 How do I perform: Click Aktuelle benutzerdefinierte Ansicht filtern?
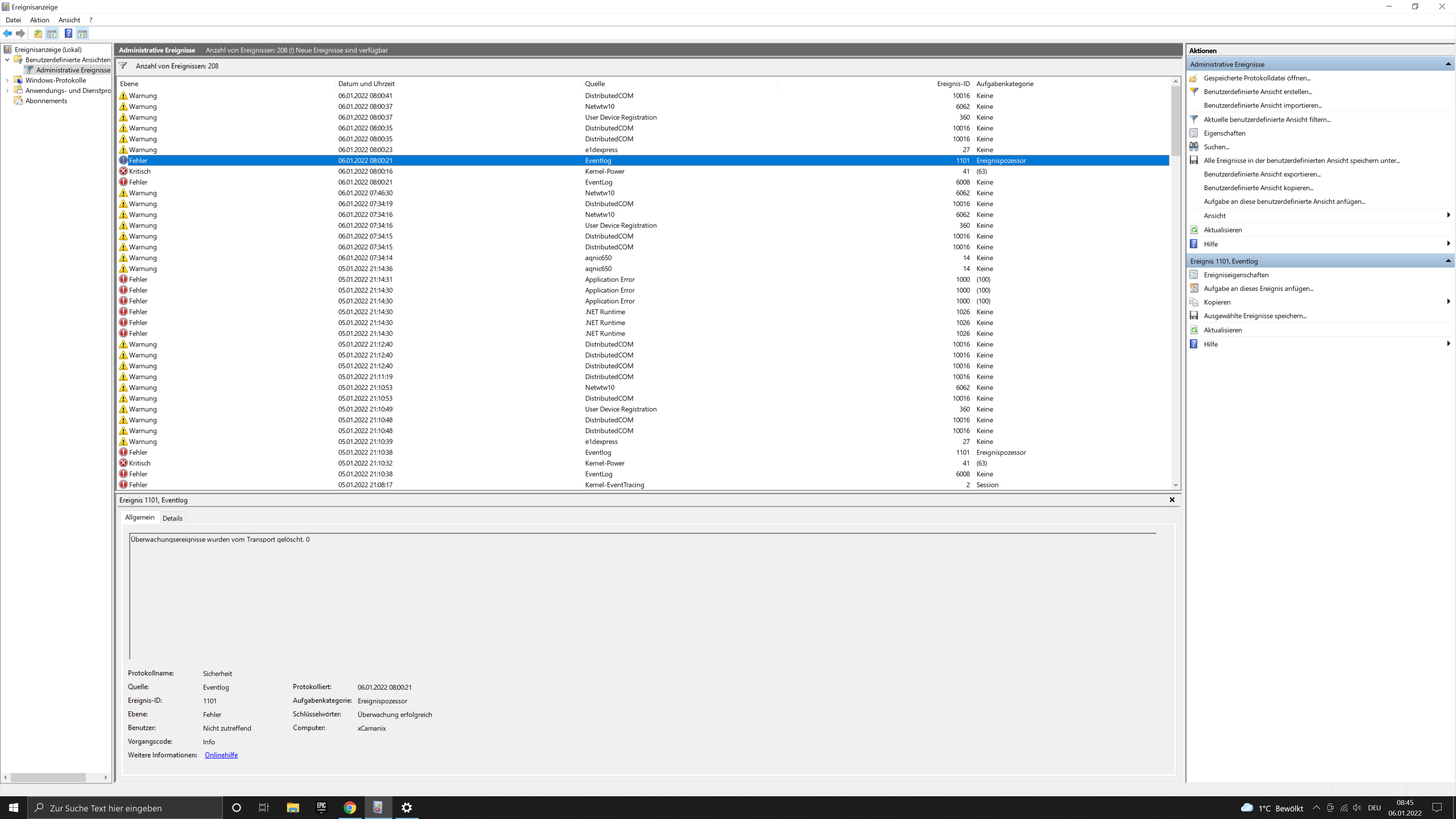[x=1266, y=119]
